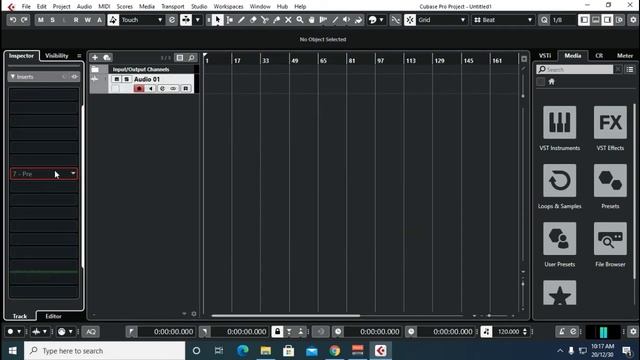Click the tempo value 120.000
Screen dimensions: 640x360
508,332
